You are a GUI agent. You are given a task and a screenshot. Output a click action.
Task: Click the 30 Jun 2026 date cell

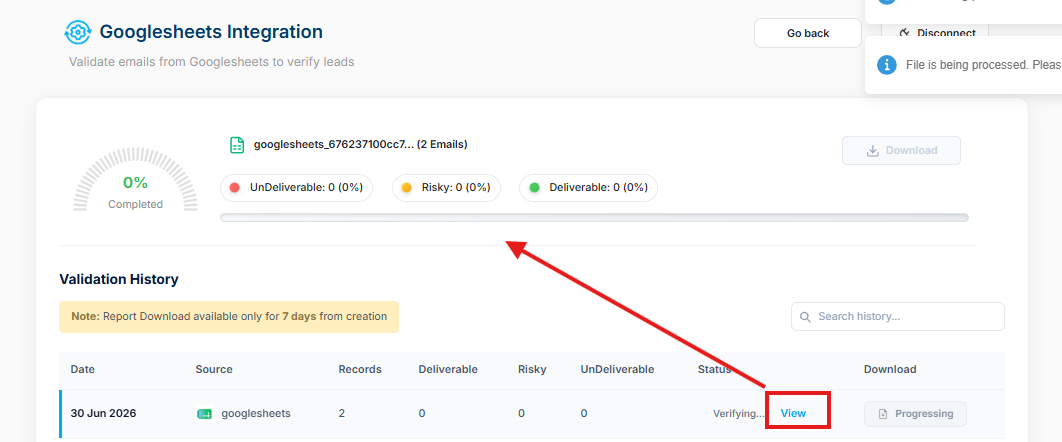103,413
